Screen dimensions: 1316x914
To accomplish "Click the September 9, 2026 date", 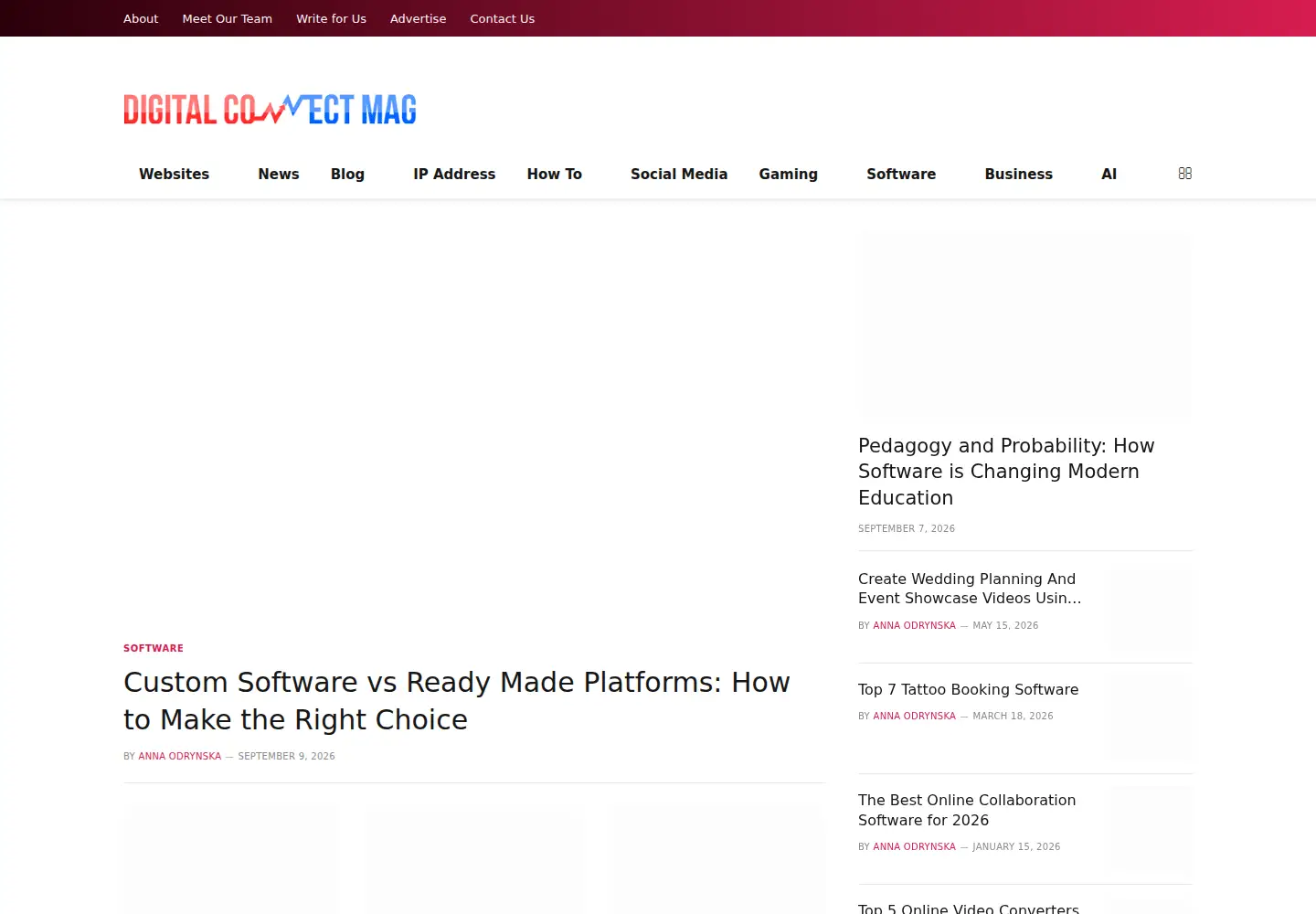I will pos(287,756).
